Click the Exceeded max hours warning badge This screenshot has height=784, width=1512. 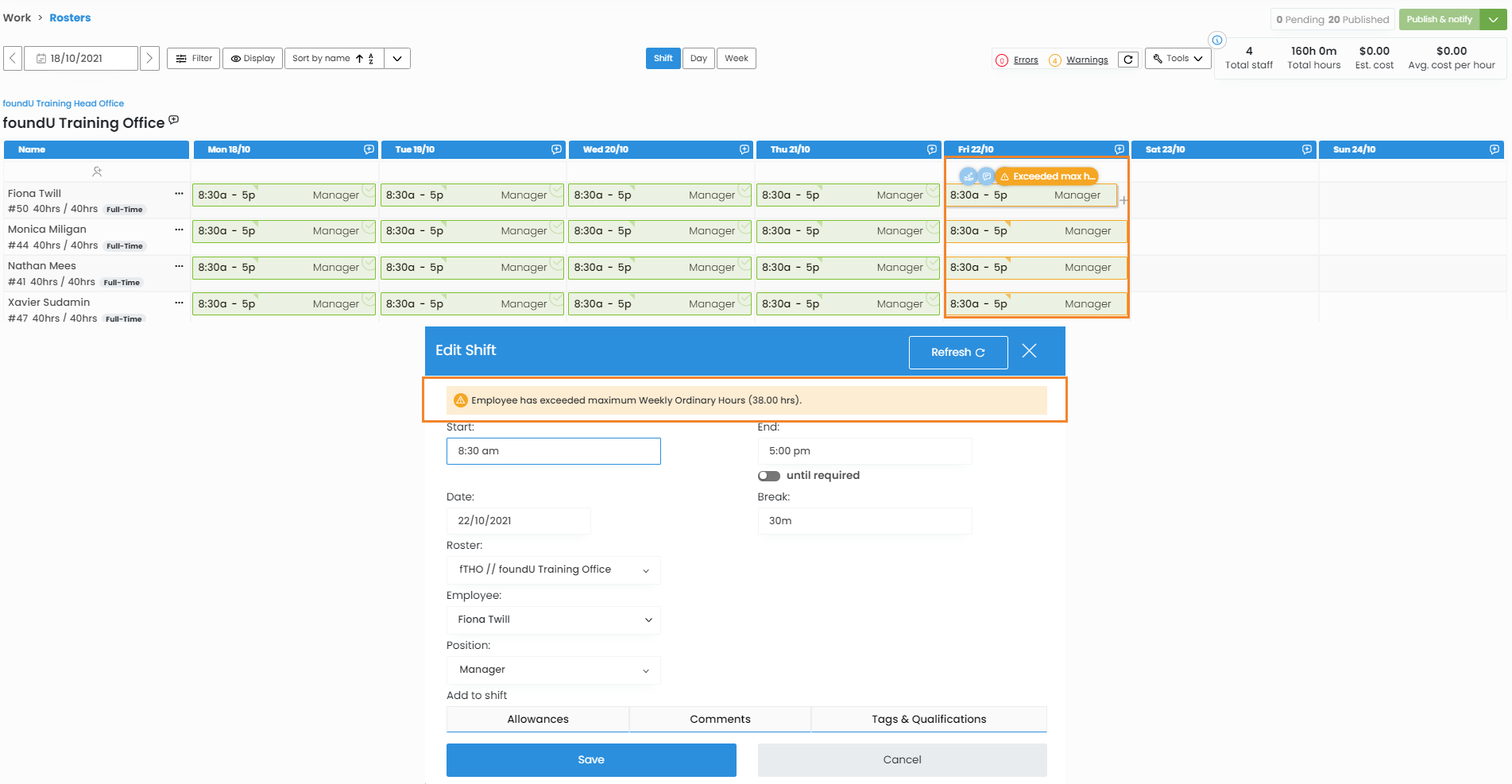click(1046, 176)
